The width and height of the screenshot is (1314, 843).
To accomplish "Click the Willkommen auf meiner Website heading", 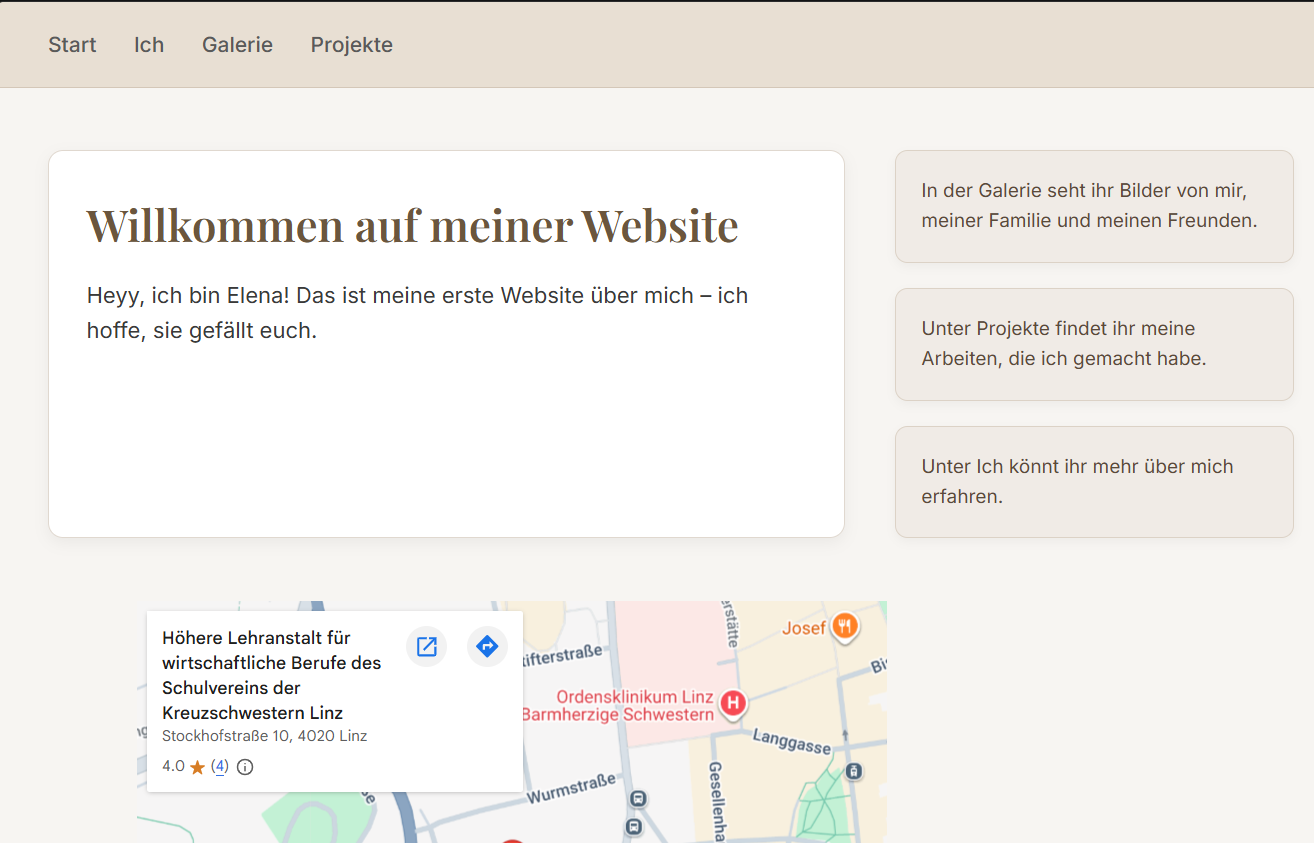I will (412, 225).
